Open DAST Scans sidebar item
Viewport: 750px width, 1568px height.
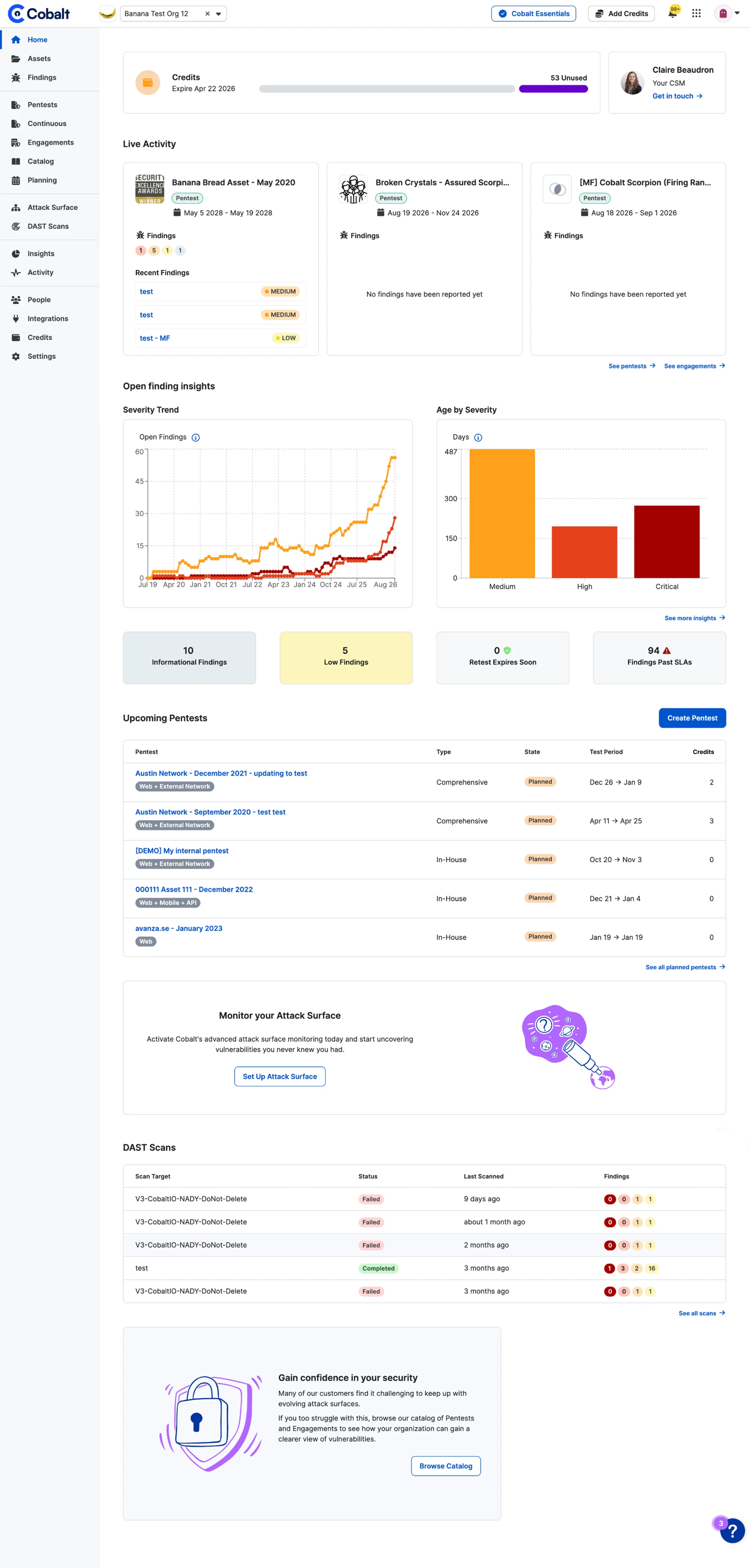point(49,227)
